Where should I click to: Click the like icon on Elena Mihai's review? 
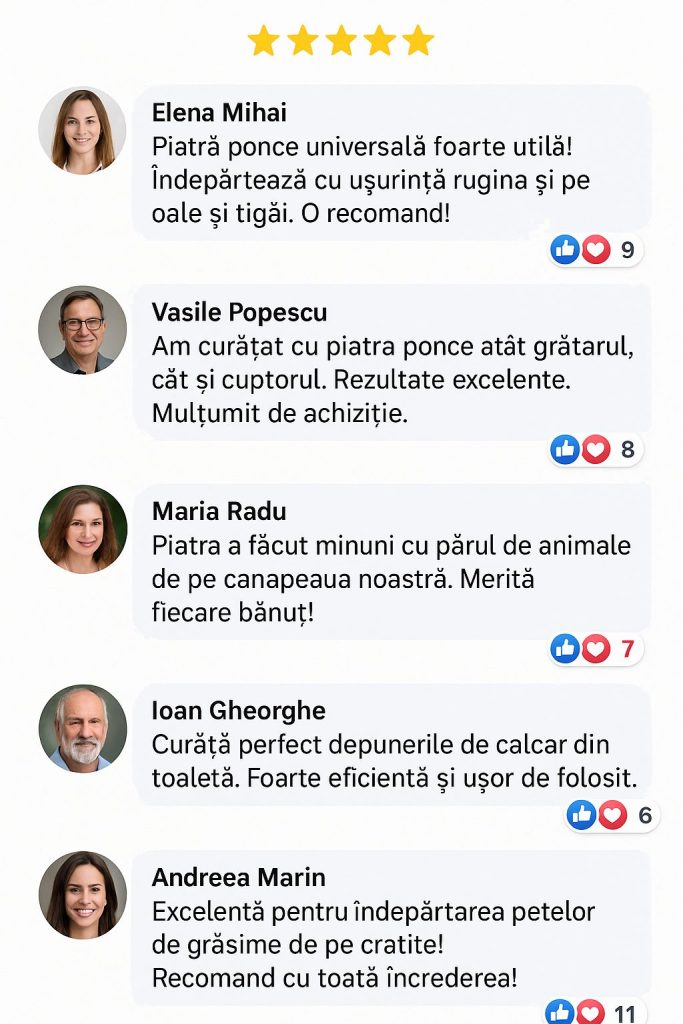point(565,249)
